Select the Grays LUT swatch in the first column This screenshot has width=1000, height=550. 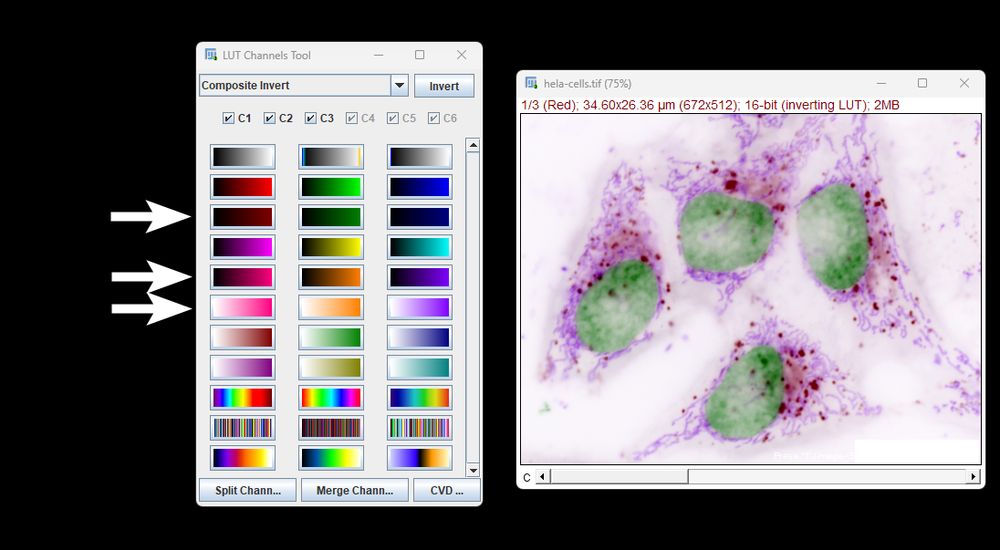(243, 156)
